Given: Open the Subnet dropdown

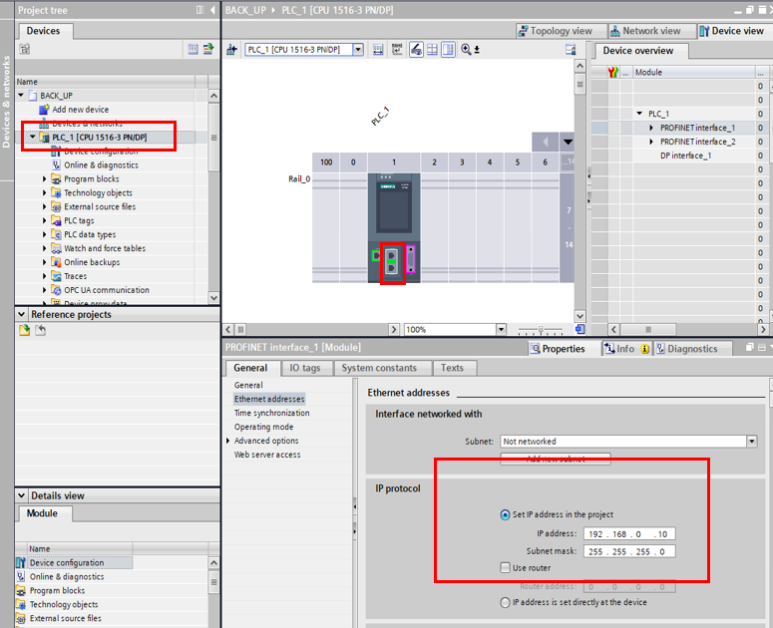Looking at the screenshot, I should click(x=751, y=441).
